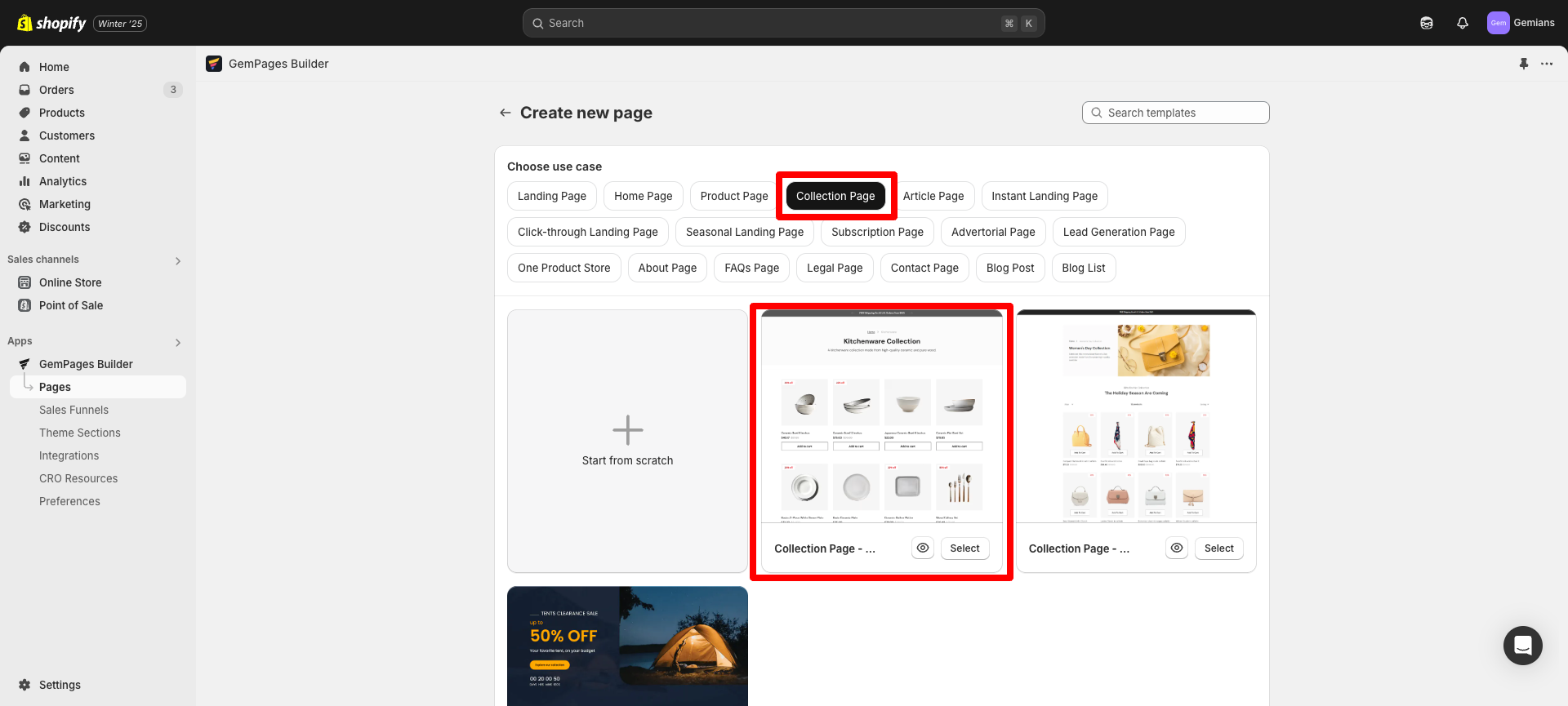Screen dimensions: 1568x706
Task: Click the notifications bell icon
Action: tap(1462, 23)
